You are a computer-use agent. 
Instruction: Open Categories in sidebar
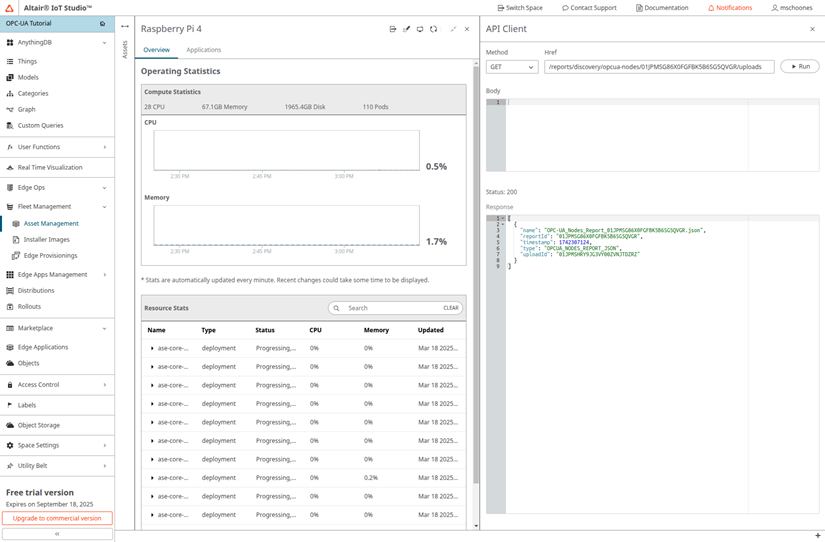(x=33, y=94)
